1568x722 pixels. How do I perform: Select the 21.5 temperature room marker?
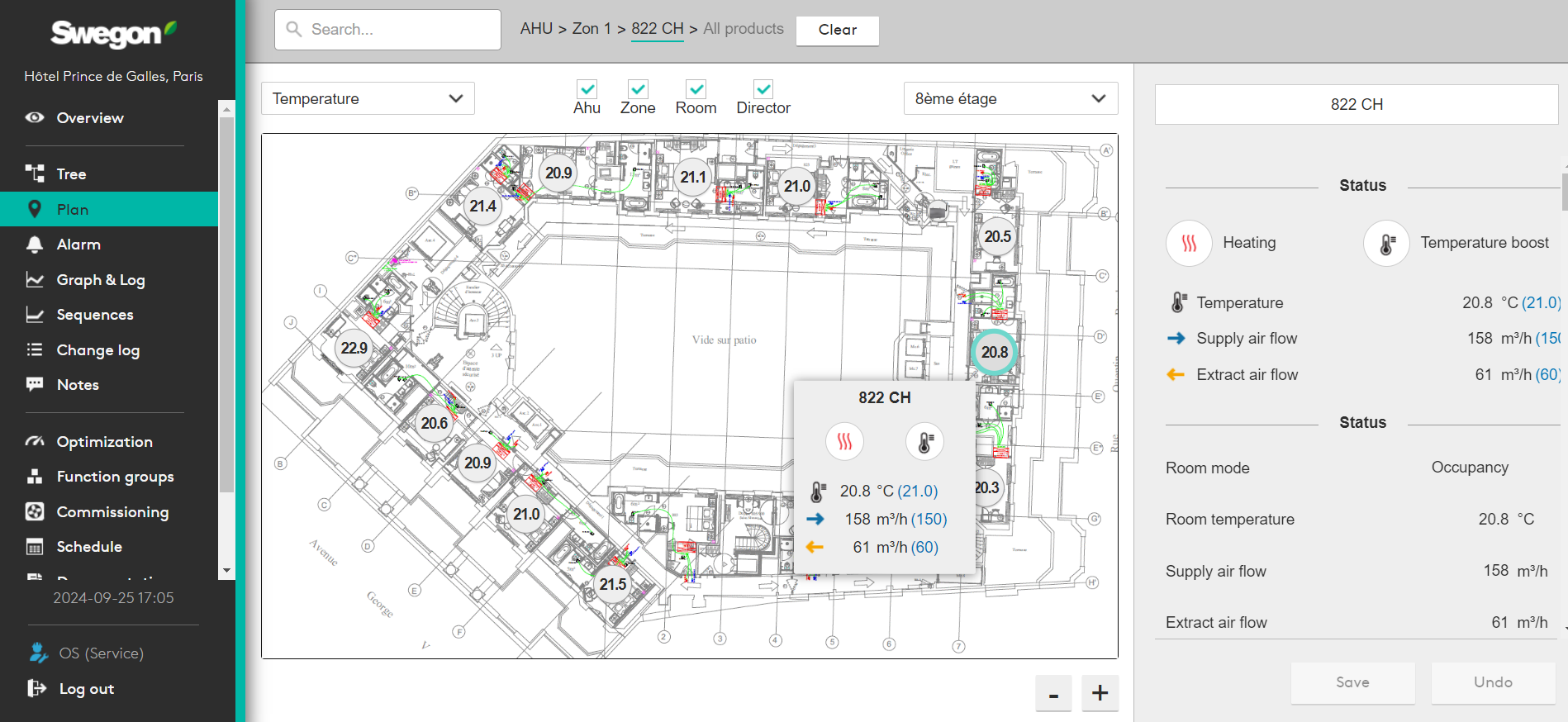click(x=613, y=584)
